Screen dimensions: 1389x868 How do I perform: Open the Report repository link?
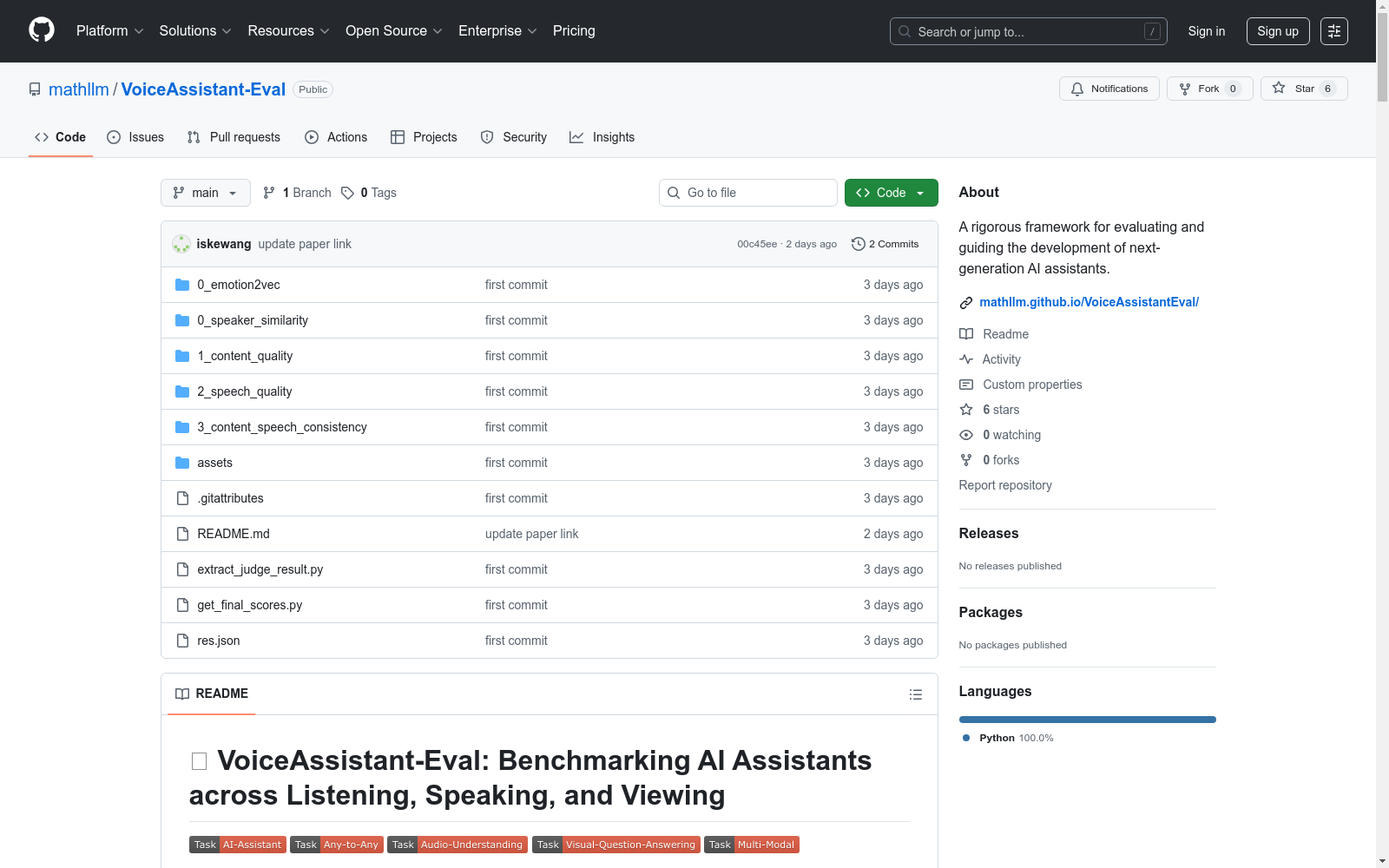[1005, 485]
